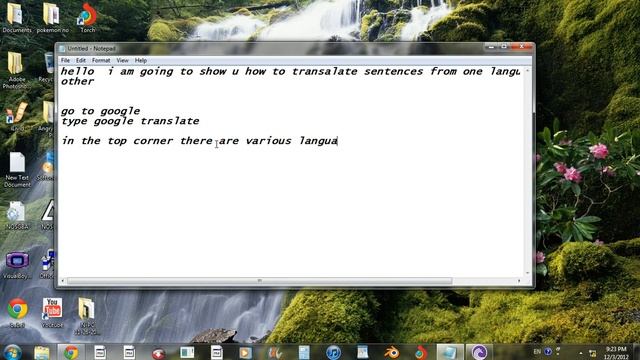640x360 pixels.
Task: Place cursor in 'type google translate' line
Action: point(130,121)
